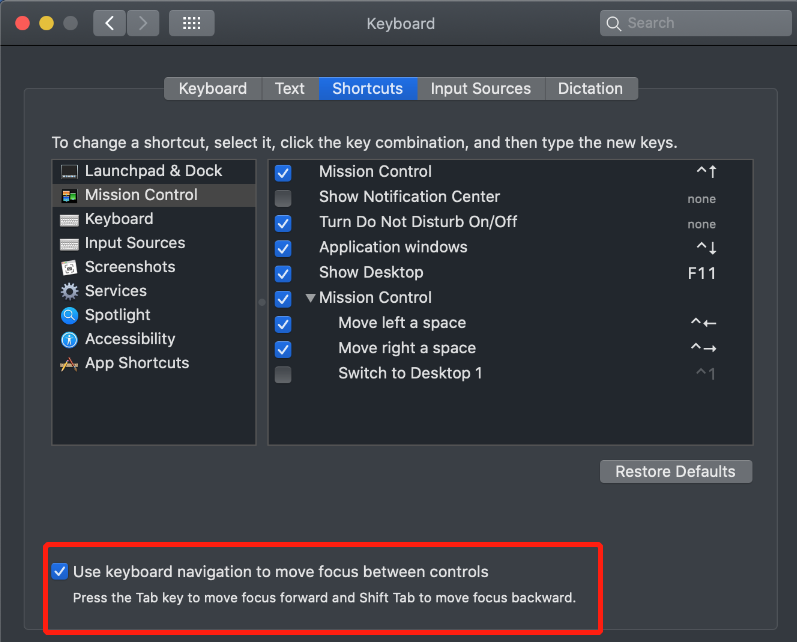Image resolution: width=797 pixels, height=642 pixels.
Task: Click the Launchpad & Dock icon
Action: (69, 171)
